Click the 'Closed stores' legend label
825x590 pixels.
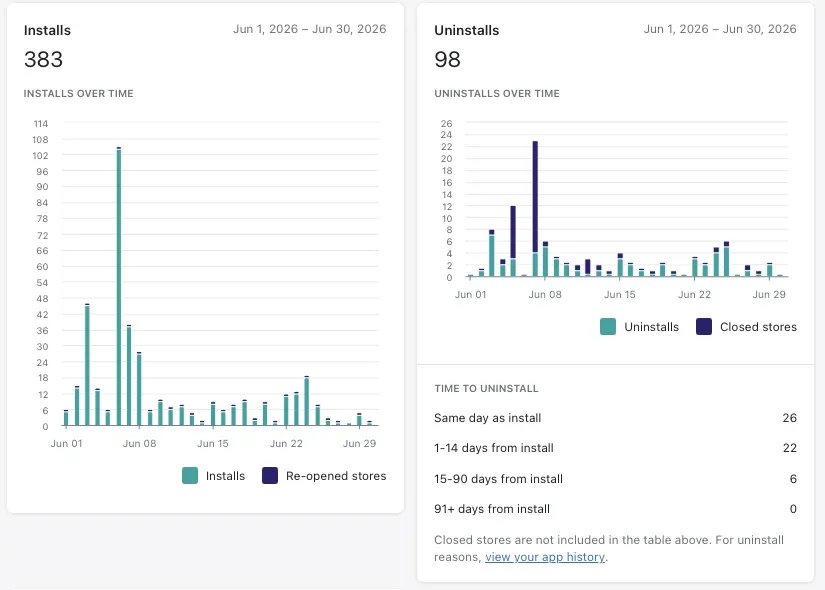758,327
